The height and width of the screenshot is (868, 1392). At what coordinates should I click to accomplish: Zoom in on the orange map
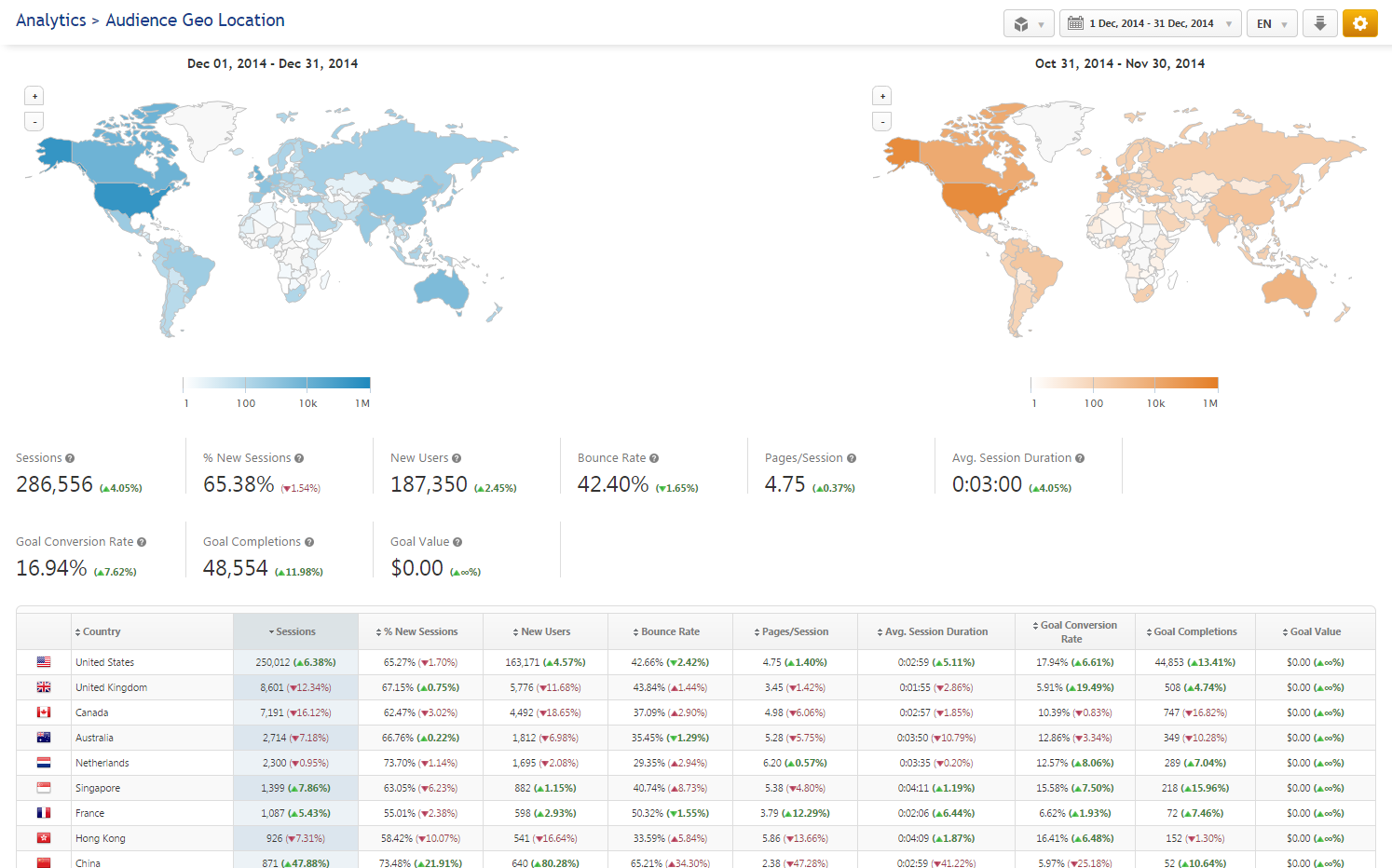point(882,96)
